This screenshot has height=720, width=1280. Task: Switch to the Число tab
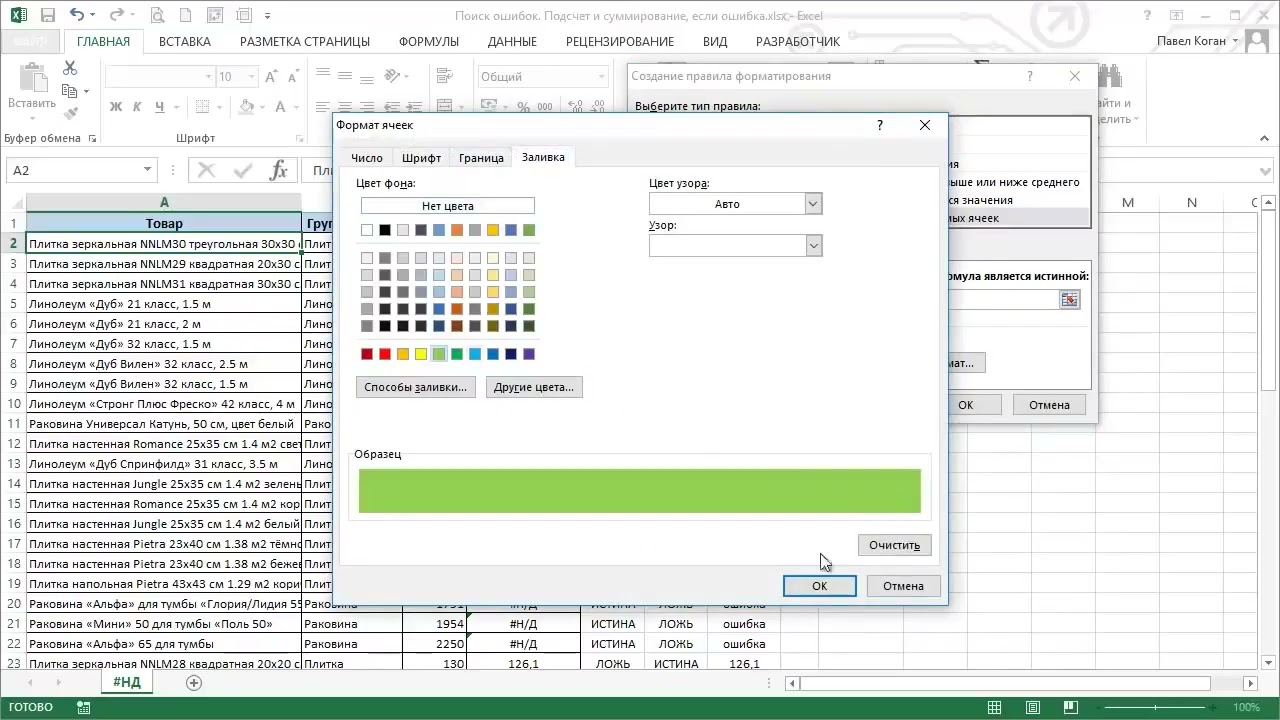tap(366, 158)
